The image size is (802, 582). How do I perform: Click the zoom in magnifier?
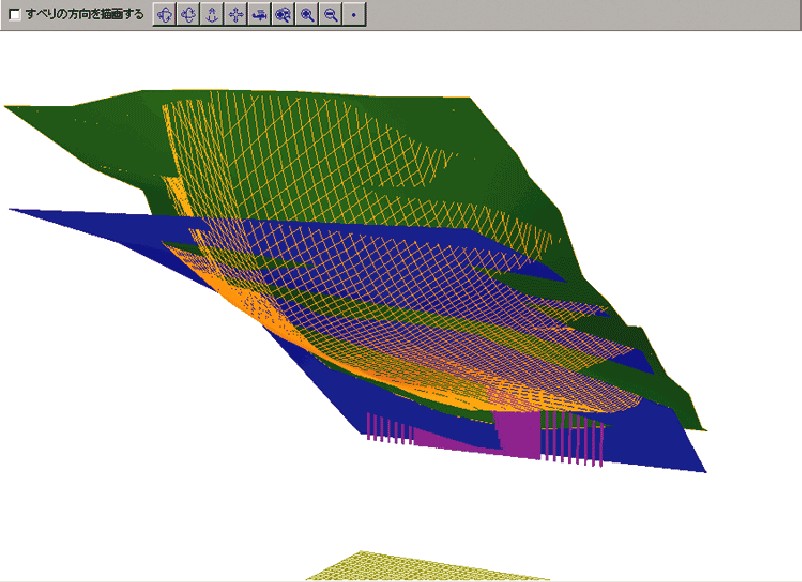(307, 14)
